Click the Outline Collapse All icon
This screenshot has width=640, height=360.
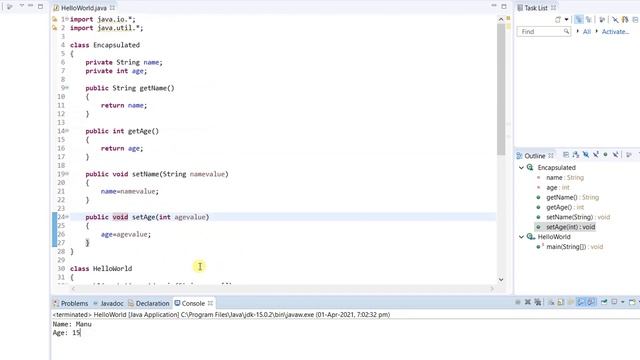(x=566, y=155)
